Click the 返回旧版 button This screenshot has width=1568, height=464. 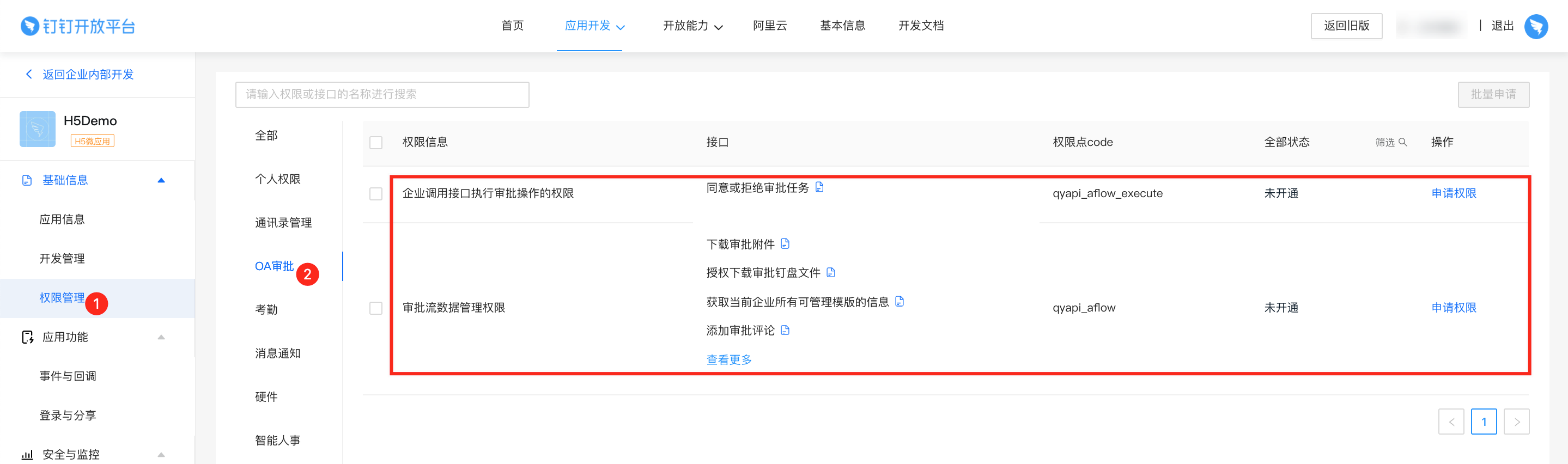point(1346,26)
